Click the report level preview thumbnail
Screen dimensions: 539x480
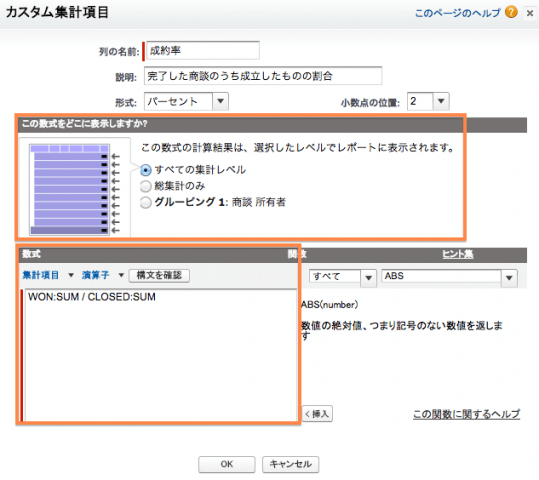pos(74,189)
